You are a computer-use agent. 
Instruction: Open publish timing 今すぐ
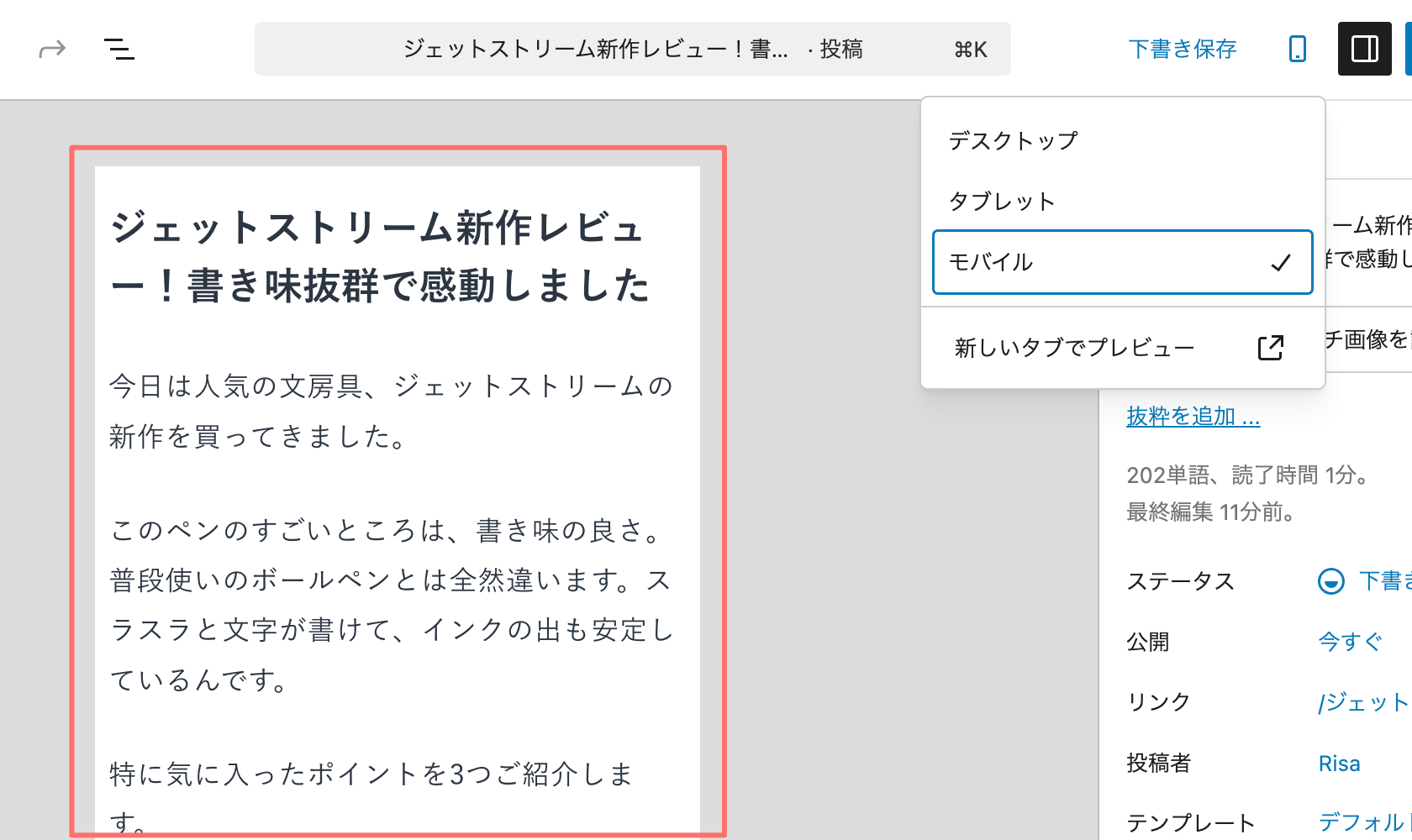pyautogui.click(x=1351, y=642)
